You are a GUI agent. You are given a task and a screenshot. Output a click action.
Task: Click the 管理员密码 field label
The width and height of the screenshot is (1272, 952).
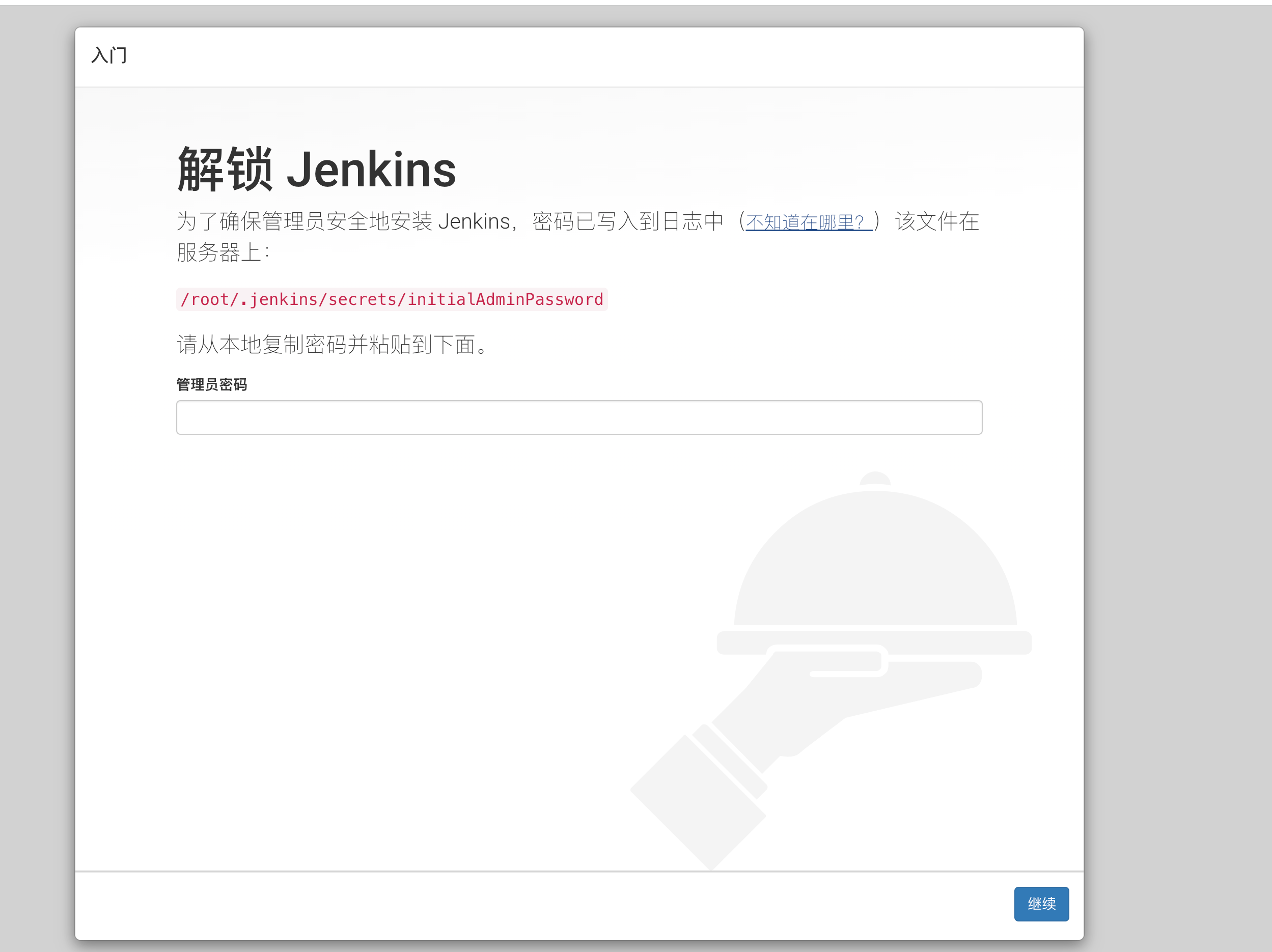(x=212, y=384)
